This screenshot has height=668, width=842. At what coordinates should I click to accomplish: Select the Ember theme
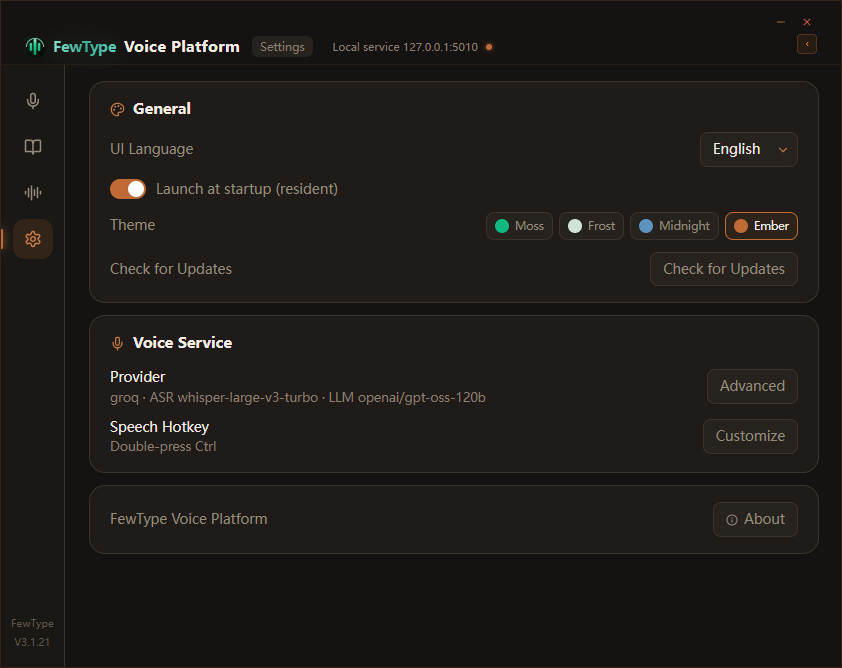[x=761, y=226]
